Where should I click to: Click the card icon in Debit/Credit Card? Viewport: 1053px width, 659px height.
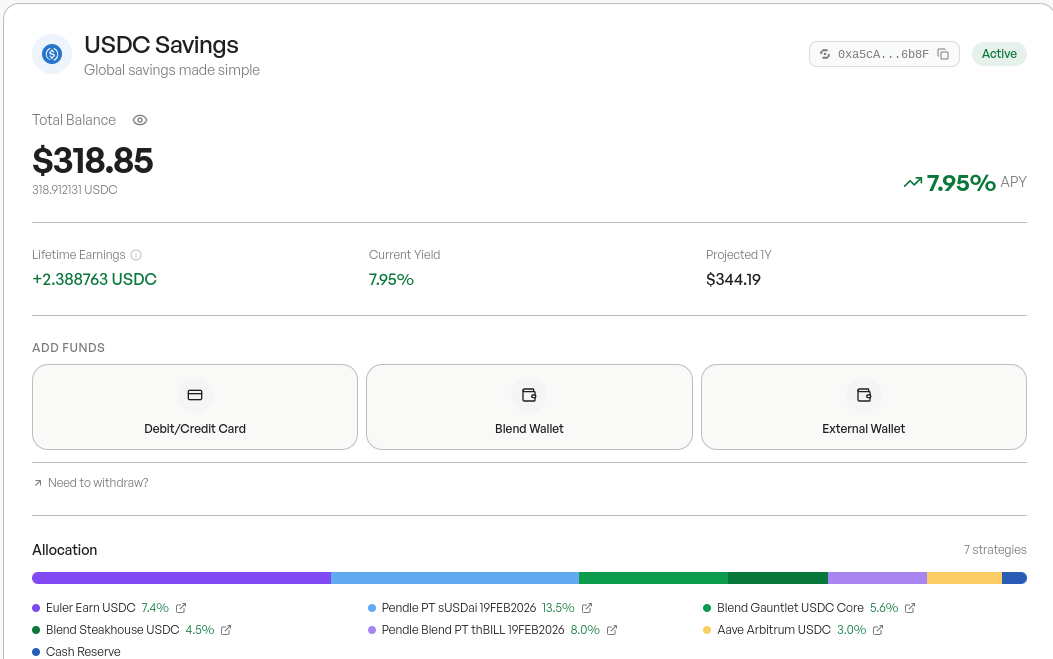[195, 395]
